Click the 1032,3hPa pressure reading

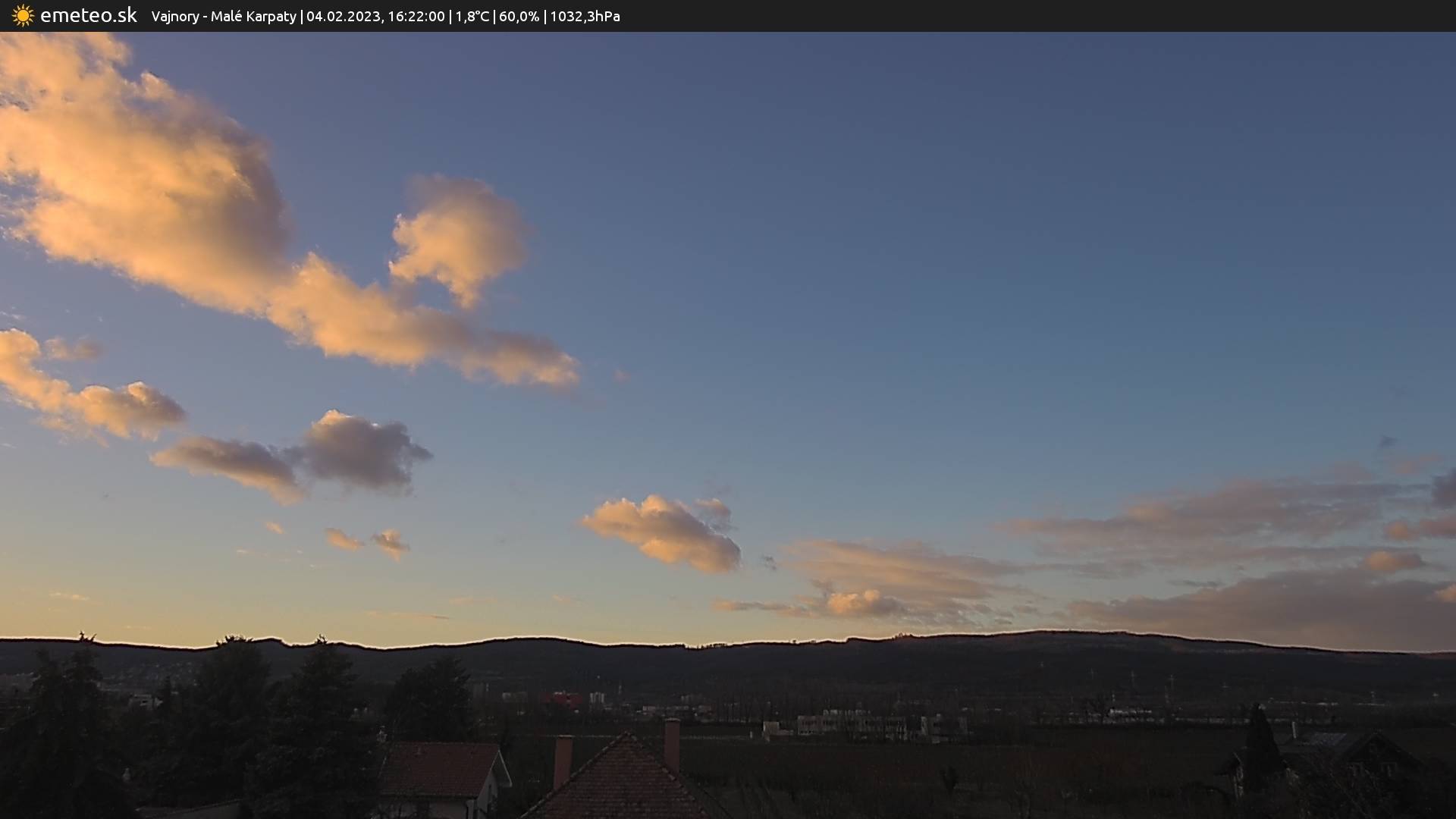point(585,17)
